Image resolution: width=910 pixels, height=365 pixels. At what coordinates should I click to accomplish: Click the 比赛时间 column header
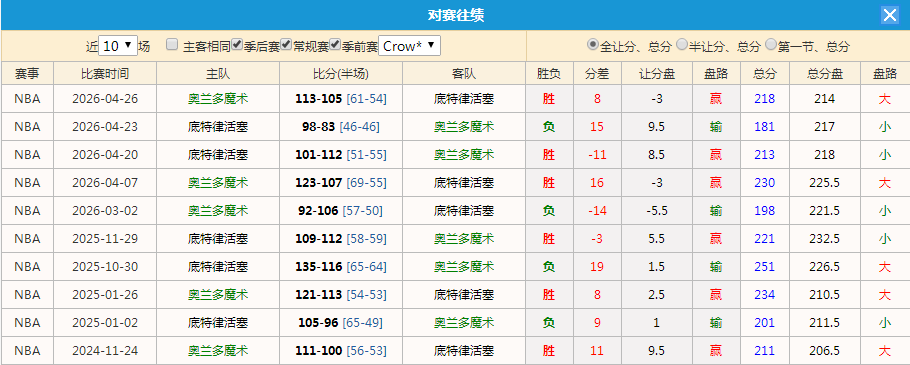coord(105,74)
